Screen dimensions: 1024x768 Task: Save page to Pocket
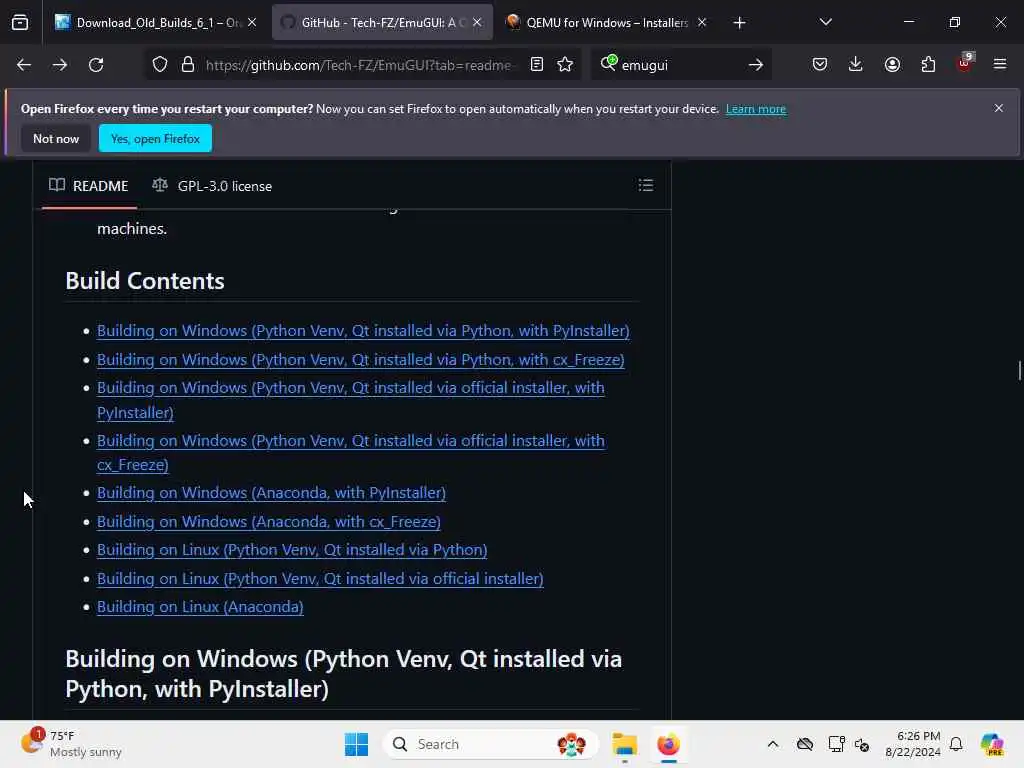820,65
